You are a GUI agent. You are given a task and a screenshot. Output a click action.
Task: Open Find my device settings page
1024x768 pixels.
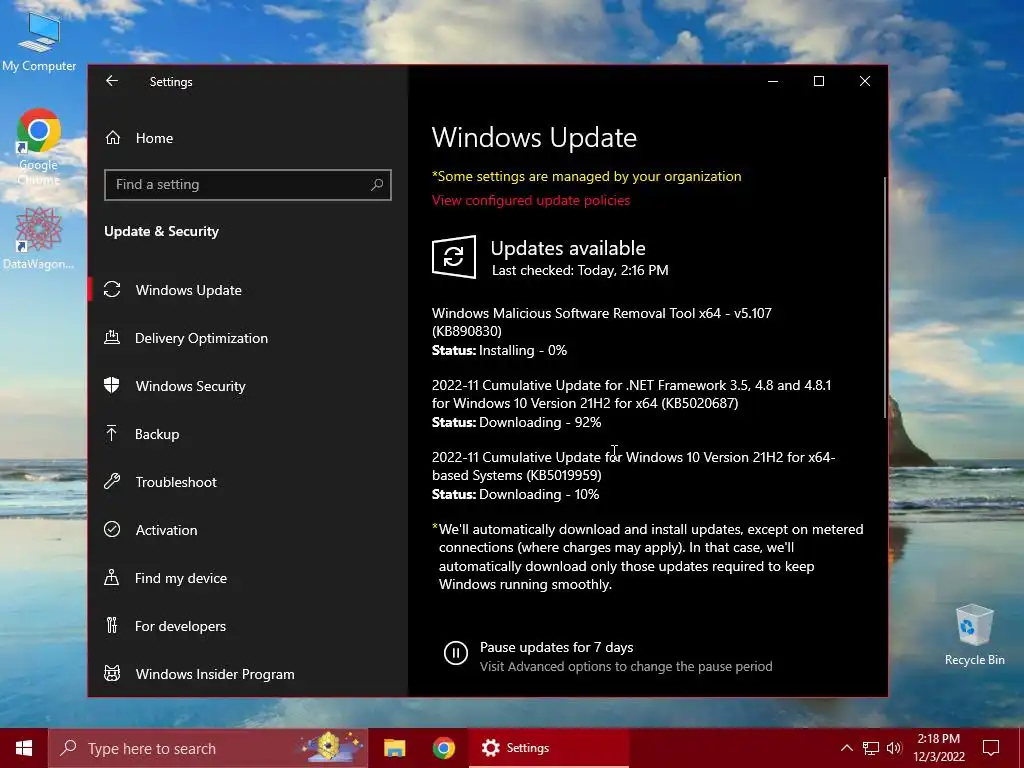(248, 577)
